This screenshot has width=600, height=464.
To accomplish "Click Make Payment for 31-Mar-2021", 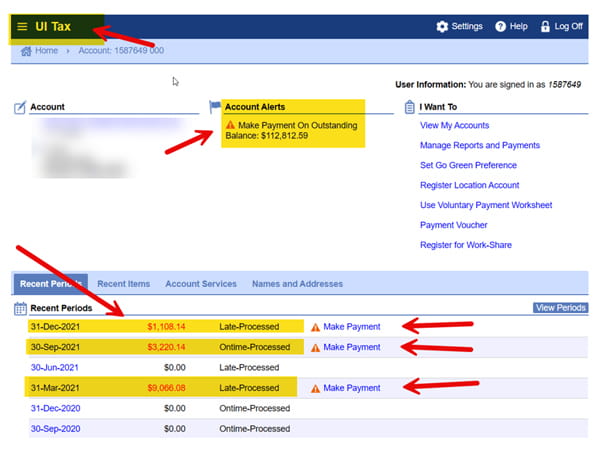I will click(352, 388).
